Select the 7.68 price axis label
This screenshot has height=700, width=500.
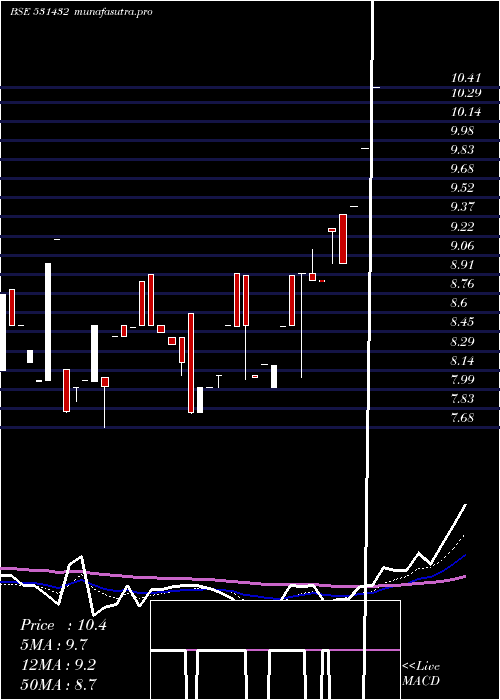462,418
